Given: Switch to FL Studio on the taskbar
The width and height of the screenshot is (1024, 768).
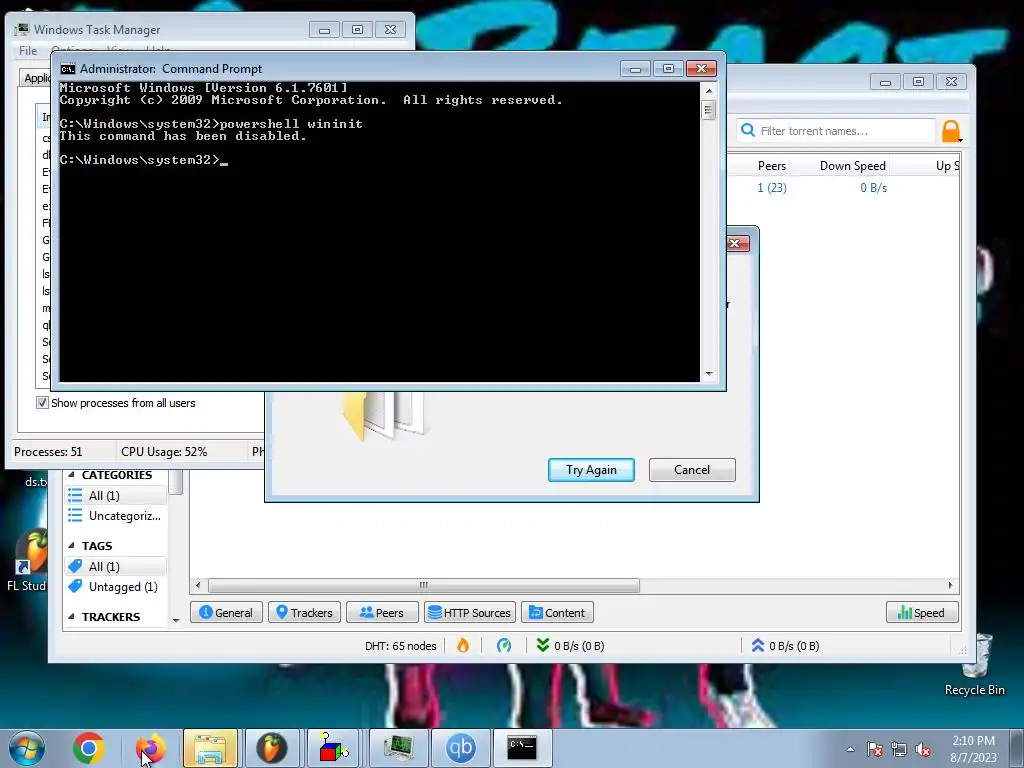Looking at the screenshot, I should tap(272, 748).
